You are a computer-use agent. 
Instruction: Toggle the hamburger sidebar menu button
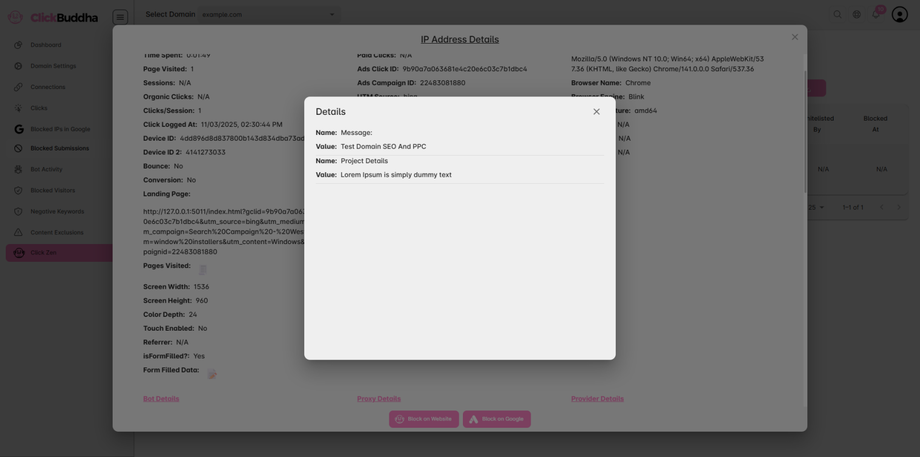tap(120, 17)
